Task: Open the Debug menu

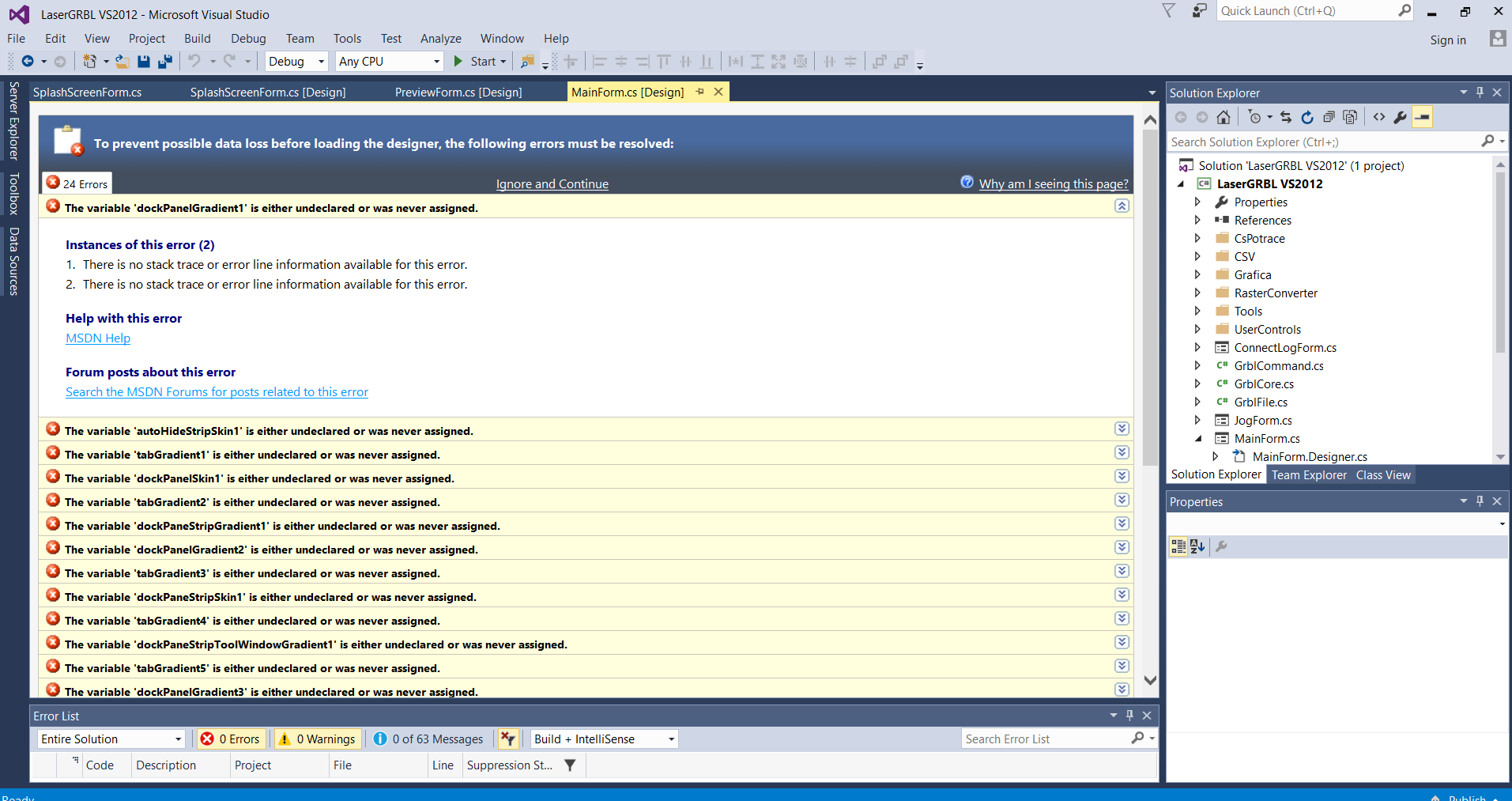Action: click(x=248, y=39)
